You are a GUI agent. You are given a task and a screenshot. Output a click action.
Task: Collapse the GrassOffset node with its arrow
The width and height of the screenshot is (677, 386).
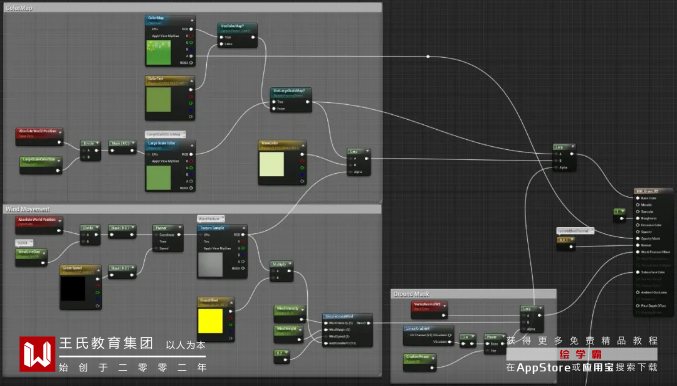coord(231,302)
